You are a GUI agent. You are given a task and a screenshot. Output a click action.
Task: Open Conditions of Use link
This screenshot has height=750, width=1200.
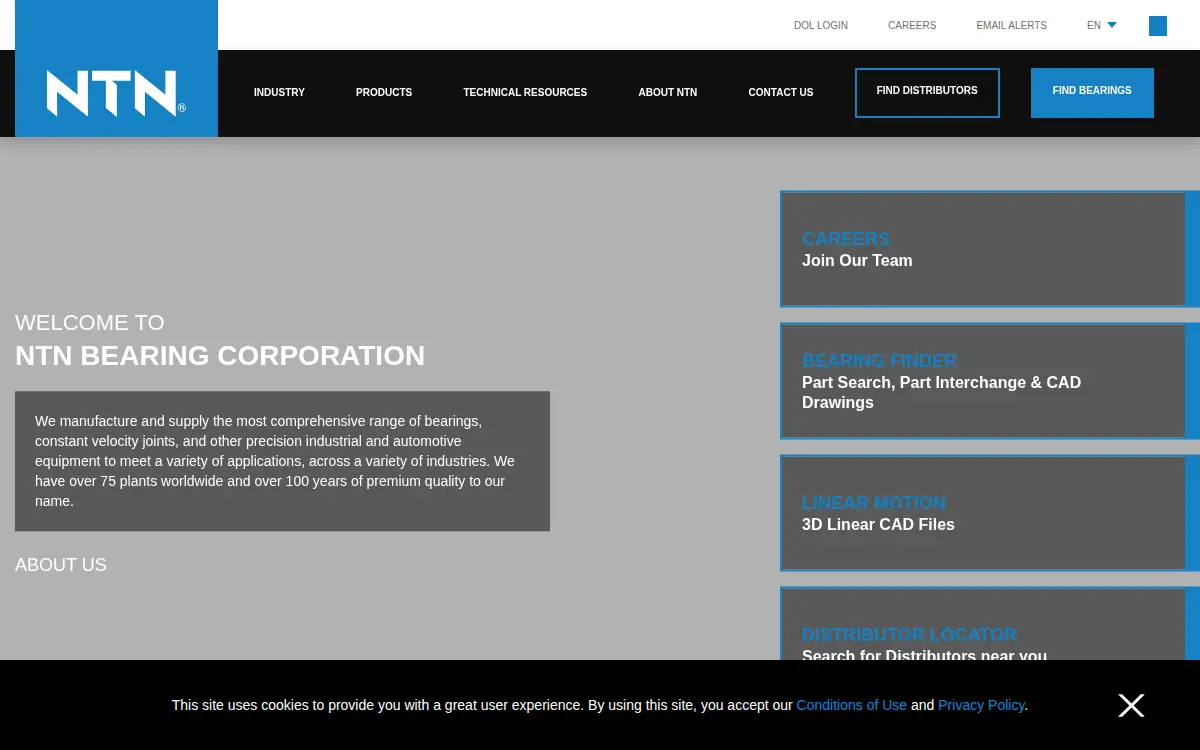851,705
